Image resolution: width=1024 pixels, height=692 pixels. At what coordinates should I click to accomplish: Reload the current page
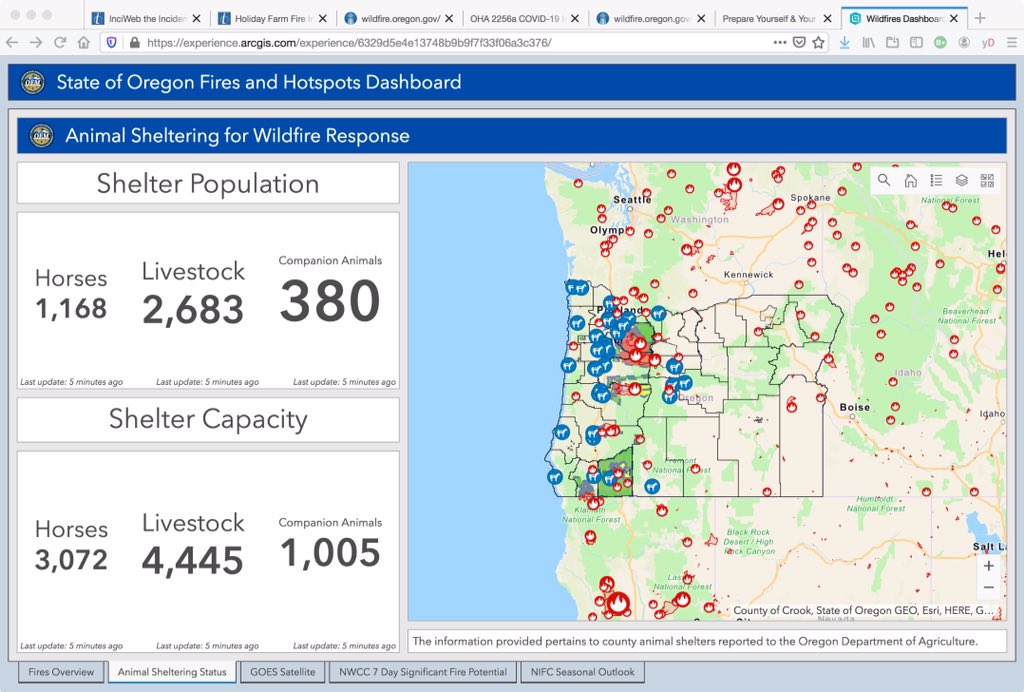click(60, 42)
